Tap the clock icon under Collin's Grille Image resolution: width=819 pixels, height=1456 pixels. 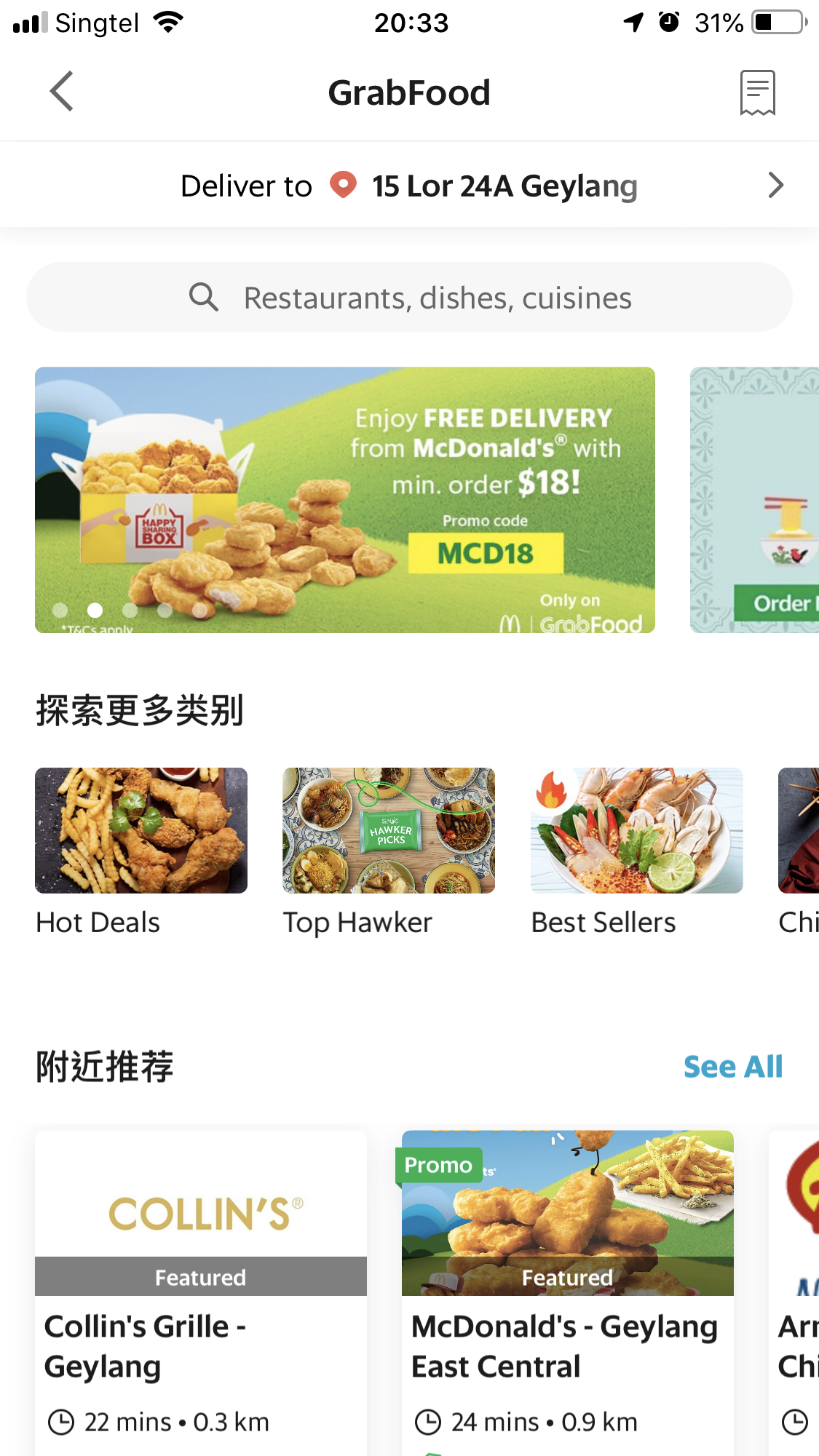tap(61, 1422)
